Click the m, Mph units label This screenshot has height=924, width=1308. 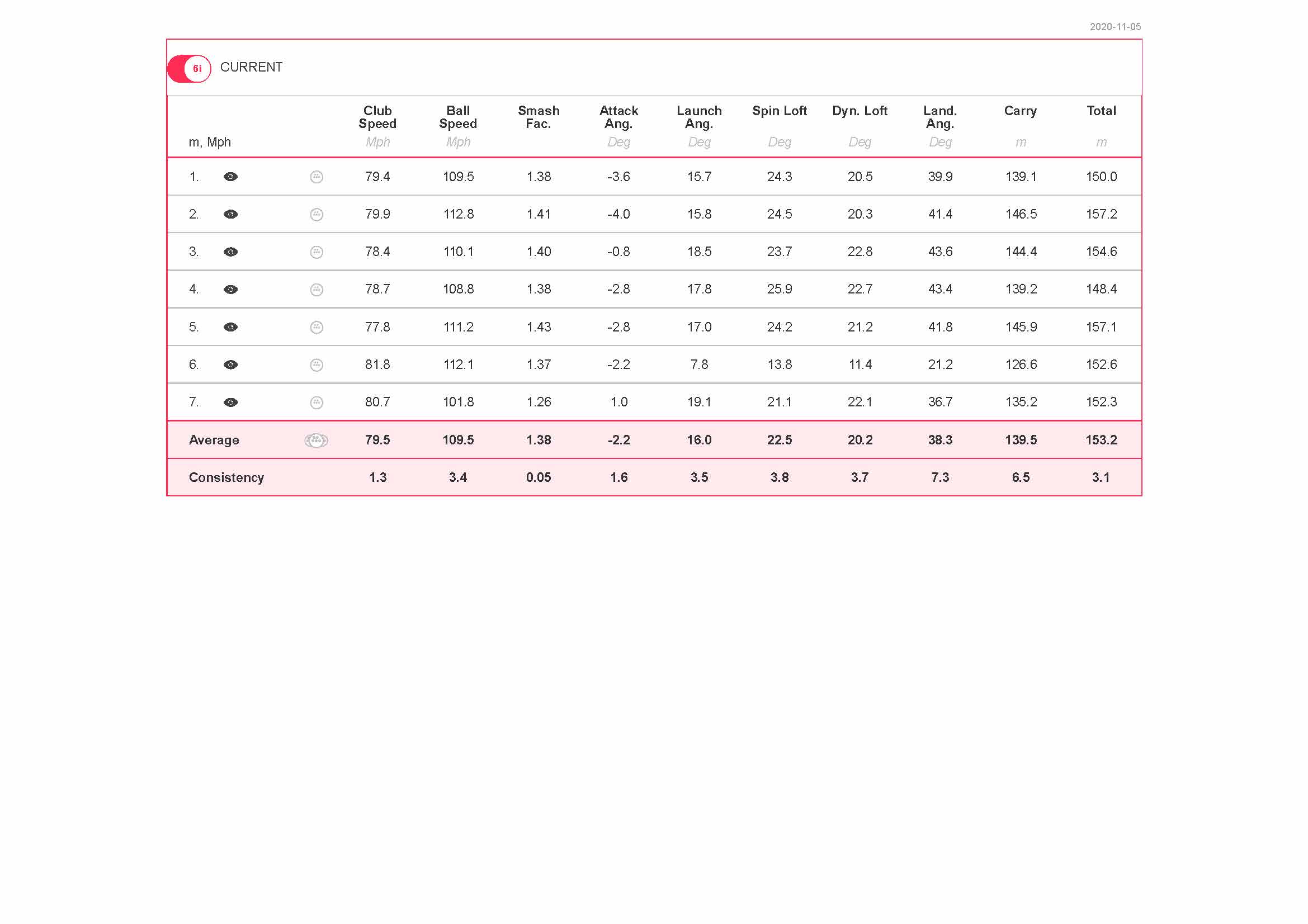point(210,142)
